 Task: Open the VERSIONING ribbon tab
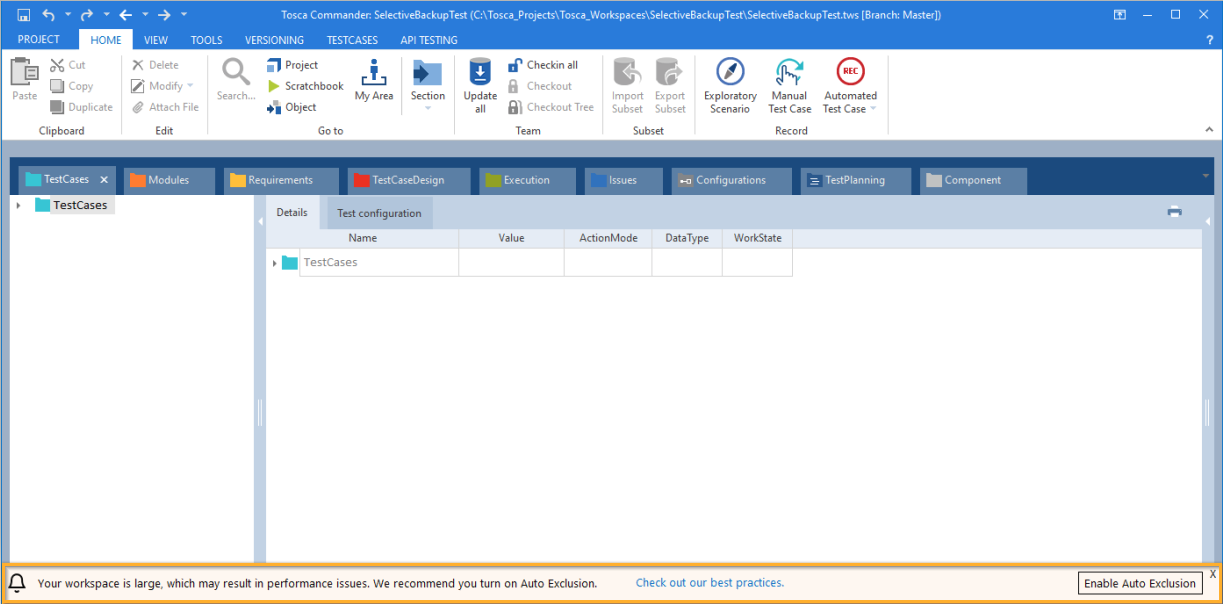tap(274, 40)
